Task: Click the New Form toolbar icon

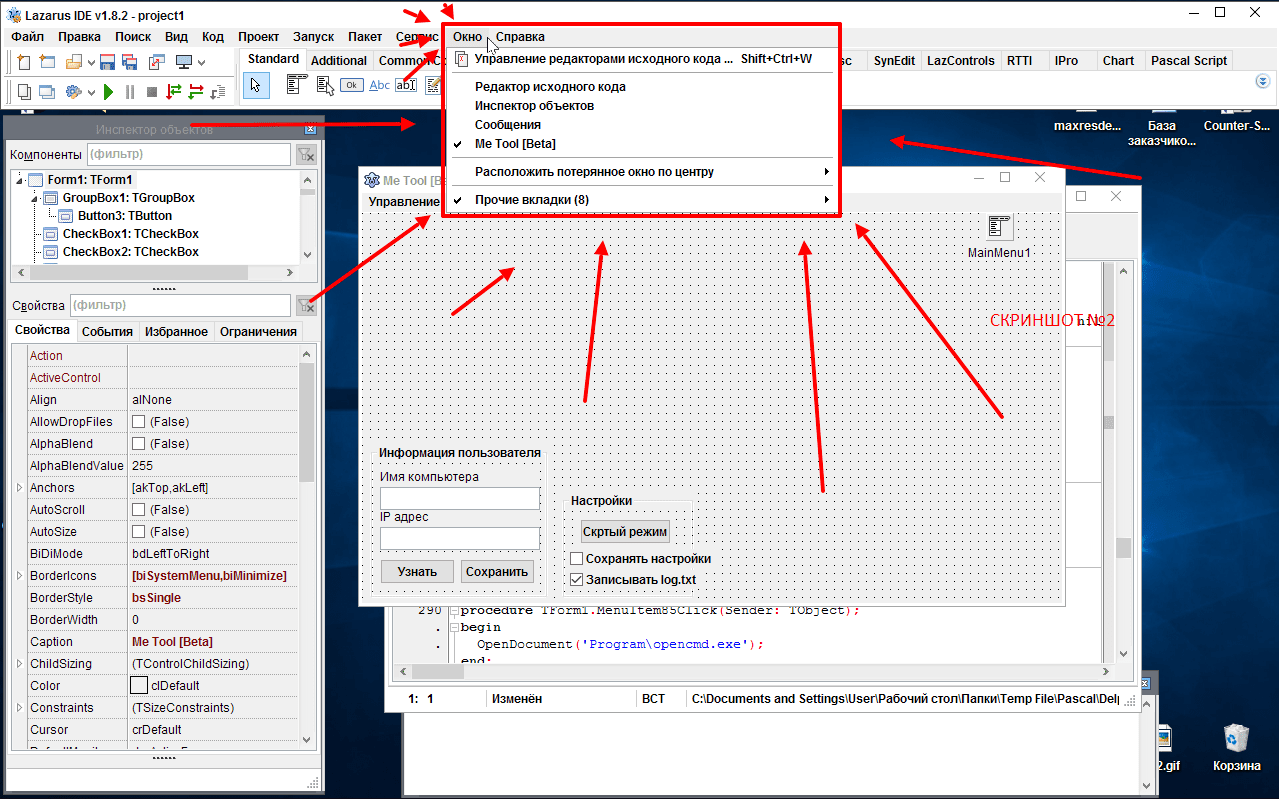Action: pos(47,62)
